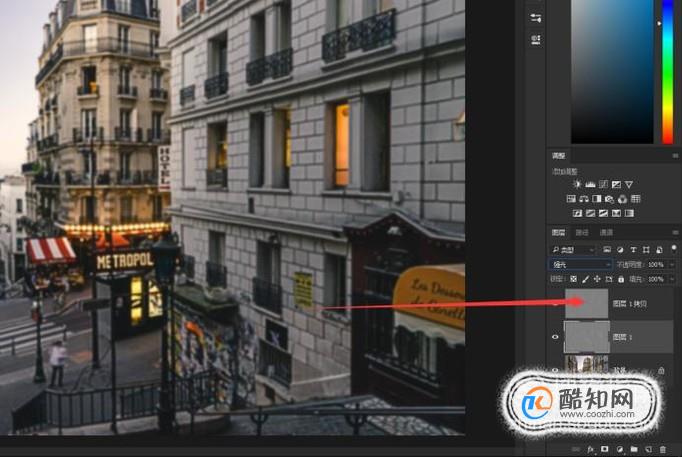The image size is (682, 457).
Task: Add a Vibrance adjustment layer
Action: [629, 184]
